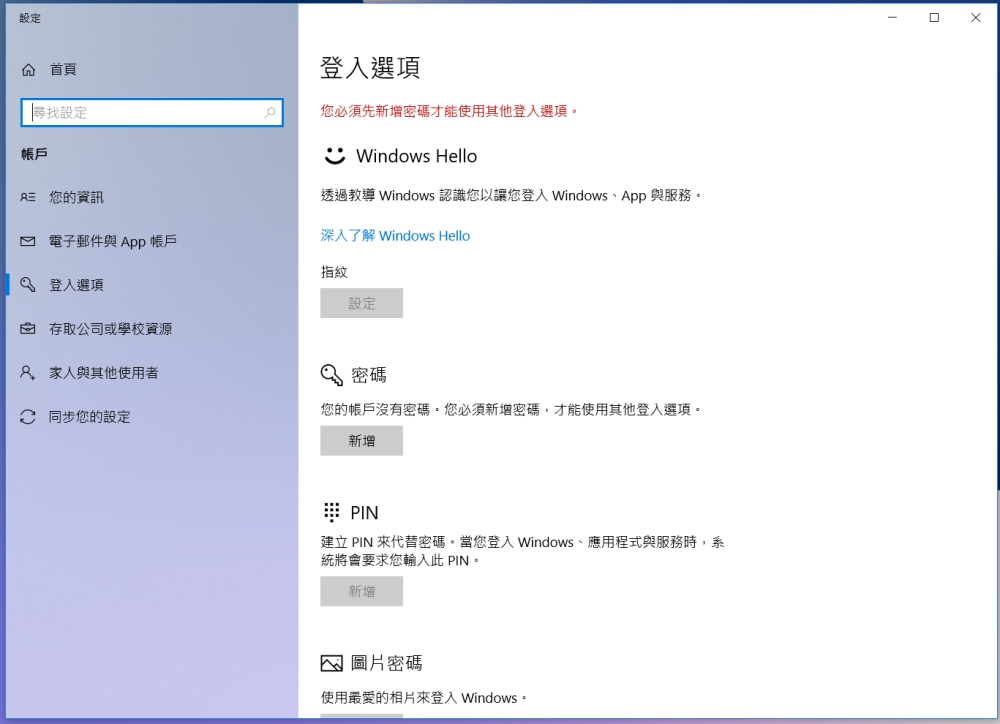Click the key icon beside 登入選項 in sidebar
1000x724 pixels.
click(27, 284)
